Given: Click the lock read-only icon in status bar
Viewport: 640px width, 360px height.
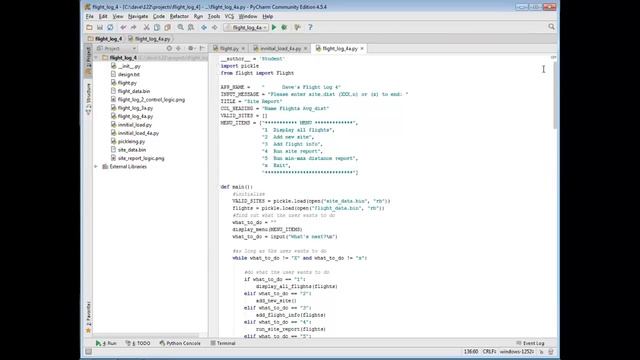Looking at the screenshot, I should point(542,351).
